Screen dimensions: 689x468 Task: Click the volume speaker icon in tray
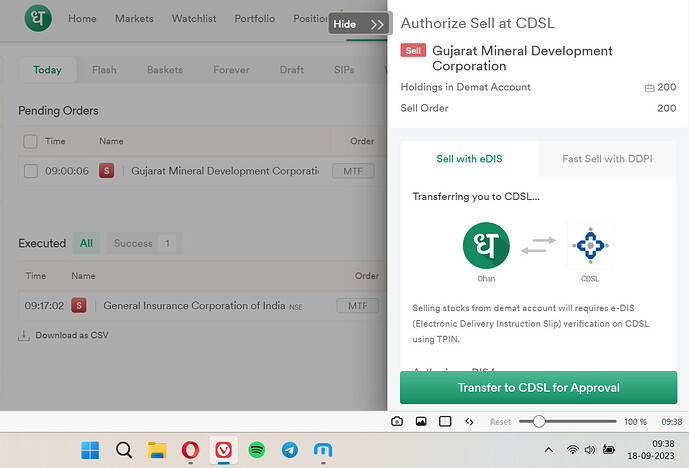(x=590, y=450)
